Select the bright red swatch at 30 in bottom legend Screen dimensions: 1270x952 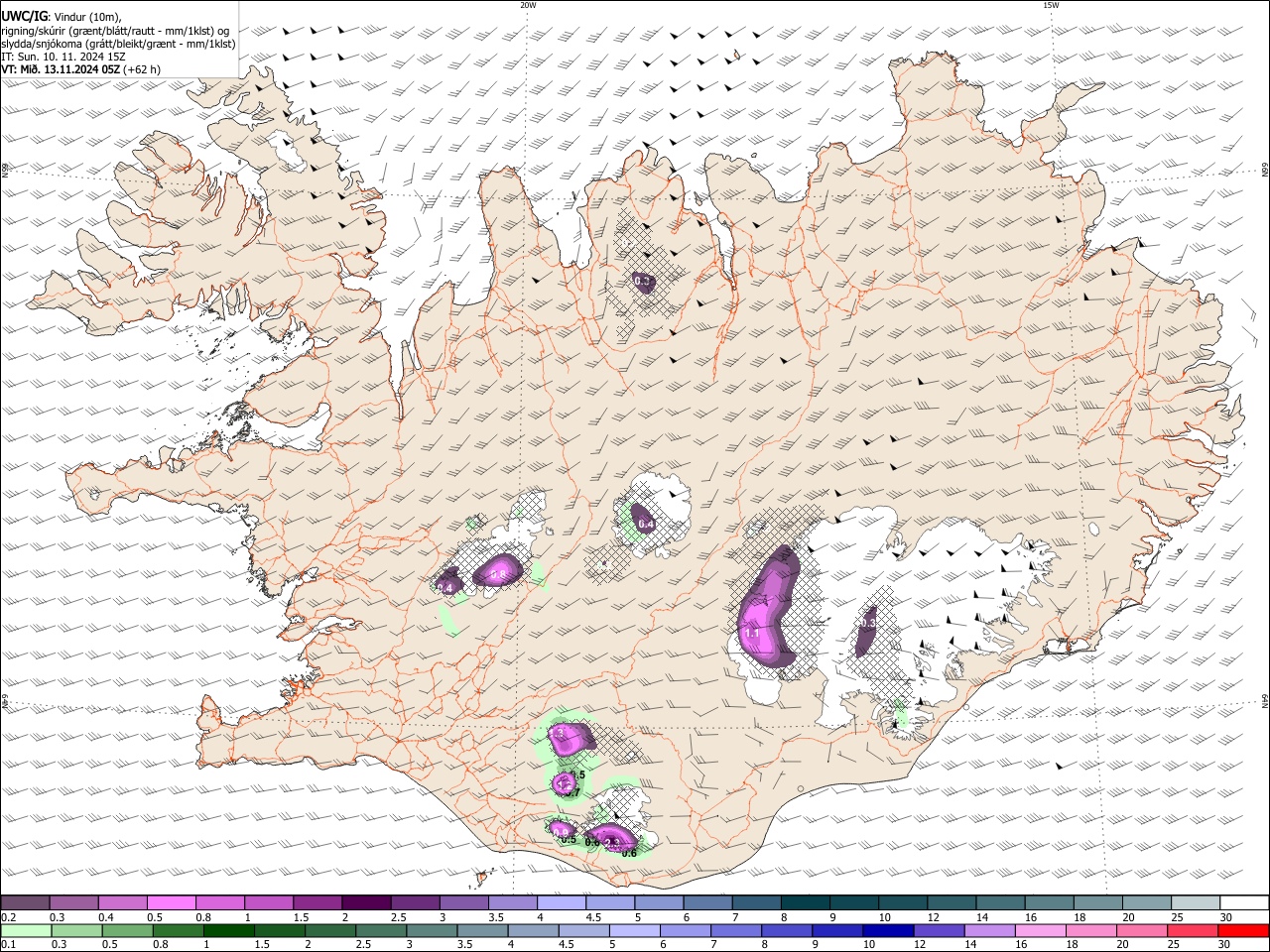pyautogui.click(x=1243, y=931)
